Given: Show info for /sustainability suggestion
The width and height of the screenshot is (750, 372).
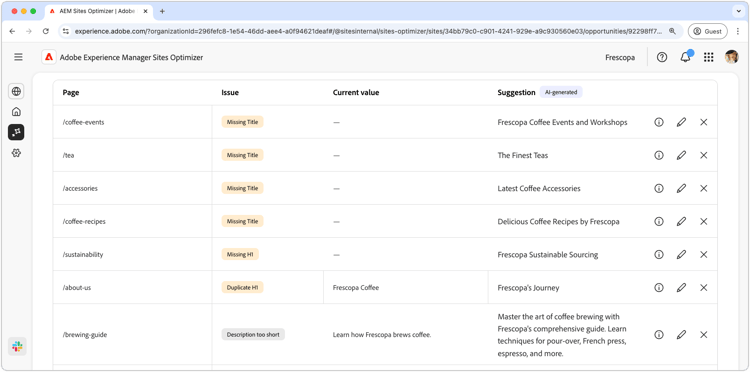Looking at the screenshot, I should pos(659,254).
